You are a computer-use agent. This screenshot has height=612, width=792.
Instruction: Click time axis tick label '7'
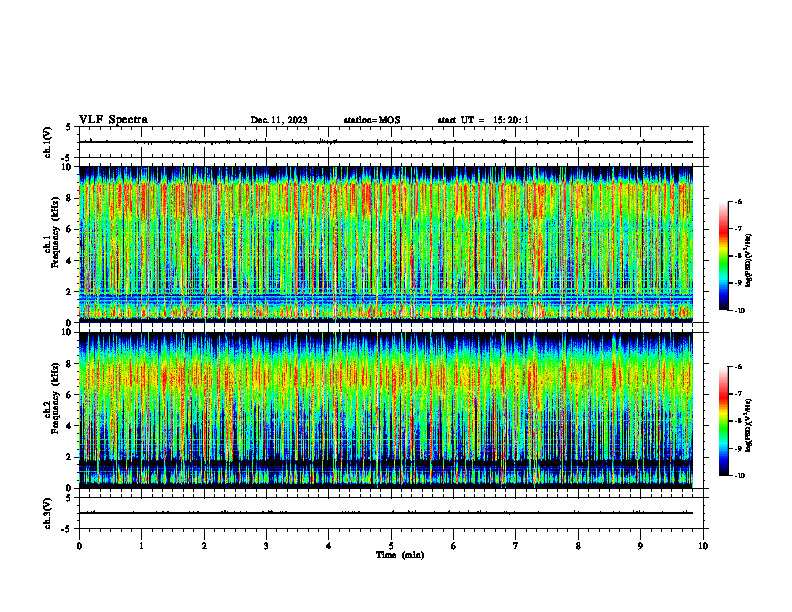516,546
